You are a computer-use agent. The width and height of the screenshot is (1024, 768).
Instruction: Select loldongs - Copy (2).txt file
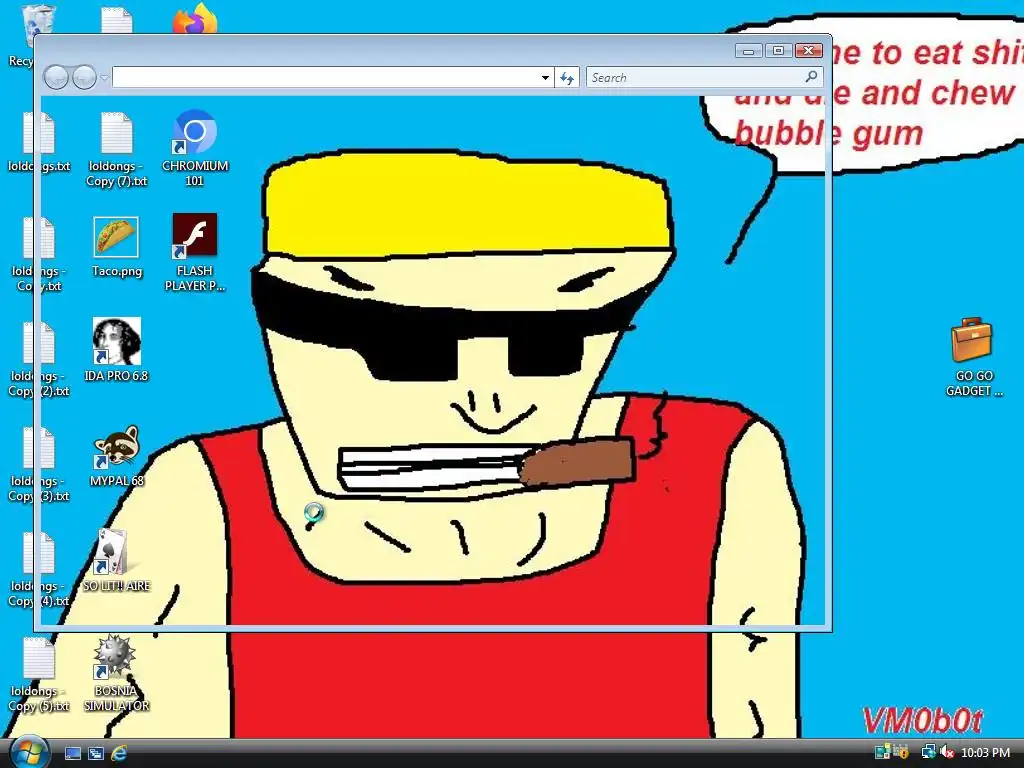pos(39,360)
